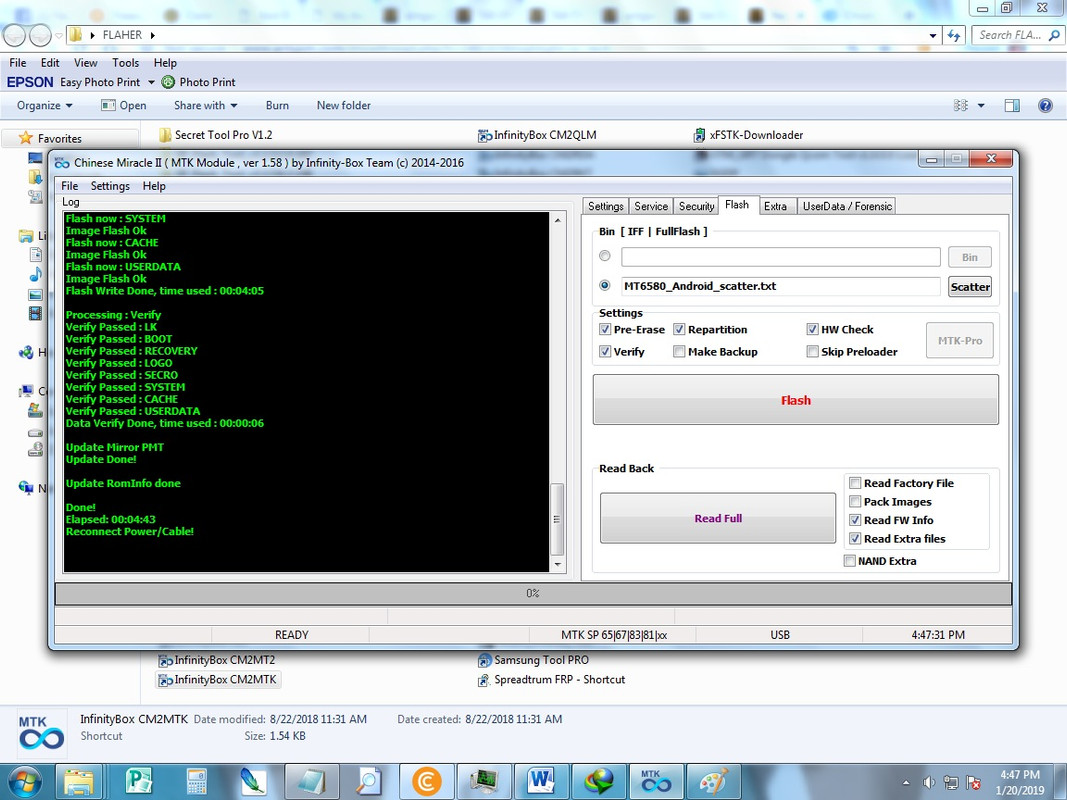Uncheck the HW Check checkbox
The image size is (1067, 800).
pos(812,329)
